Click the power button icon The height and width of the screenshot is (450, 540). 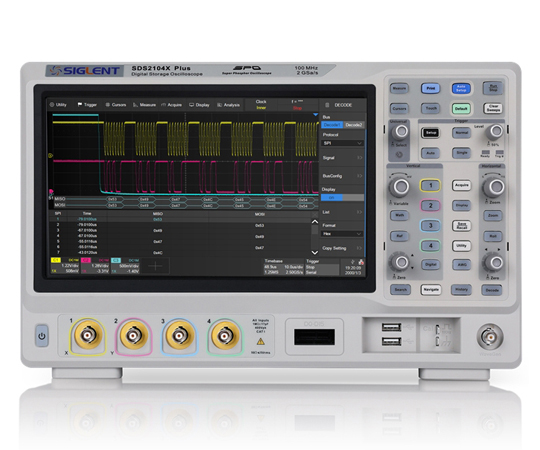(42, 336)
